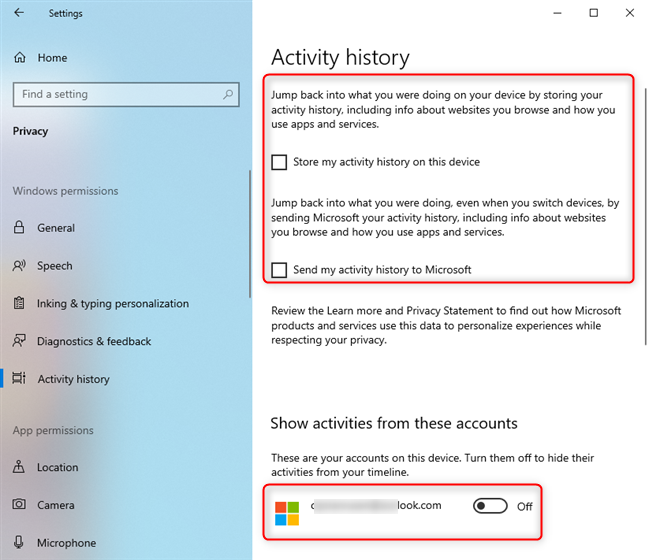Screen dimensions: 648x560
Task: Click App permissions group label
Action: [x=53, y=430]
